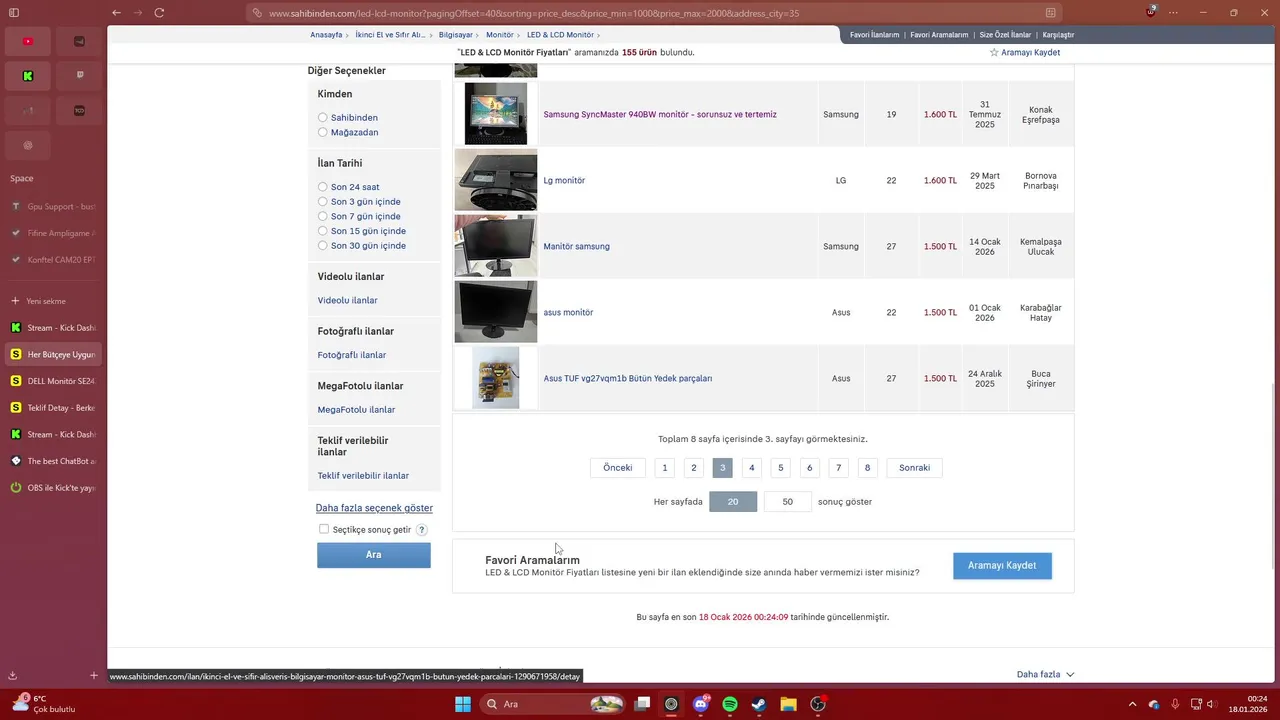The image size is (1280, 720).
Task: Switch to The best ChatBot tab
Action: [x=53, y=461]
